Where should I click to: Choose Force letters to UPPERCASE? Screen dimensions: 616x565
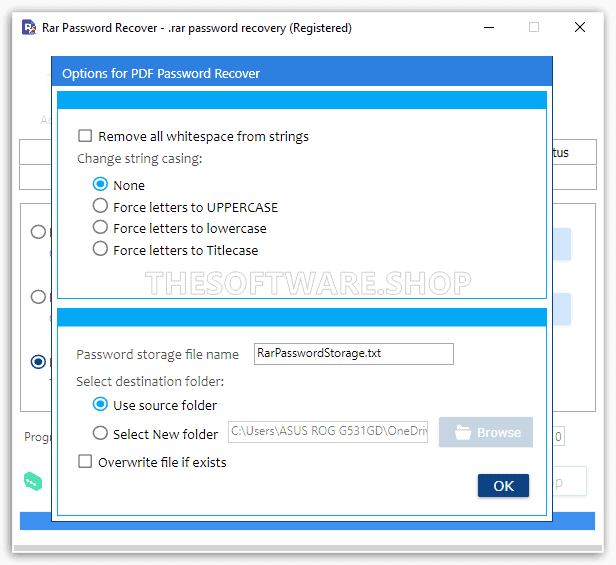pos(100,207)
